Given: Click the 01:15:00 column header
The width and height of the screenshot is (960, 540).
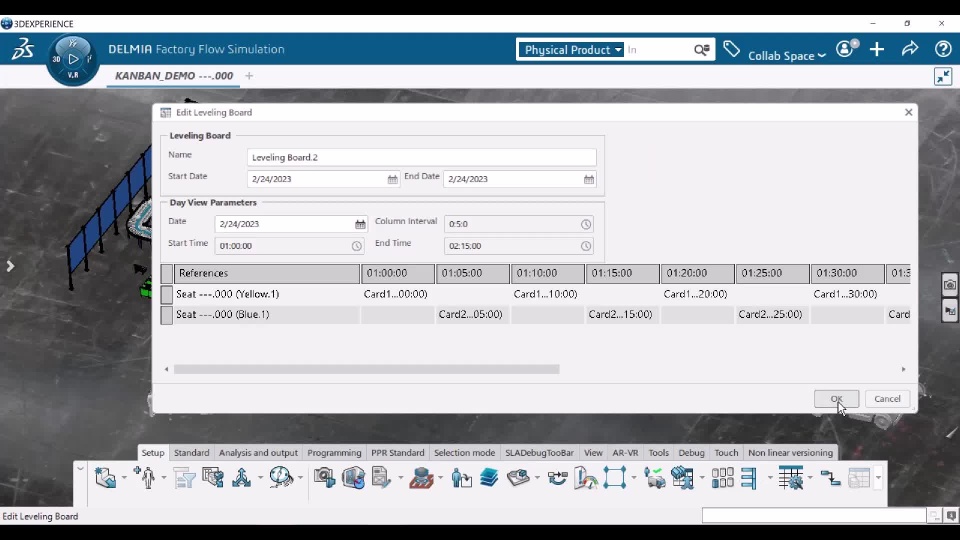Looking at the screenshot, I should (622, 274).
